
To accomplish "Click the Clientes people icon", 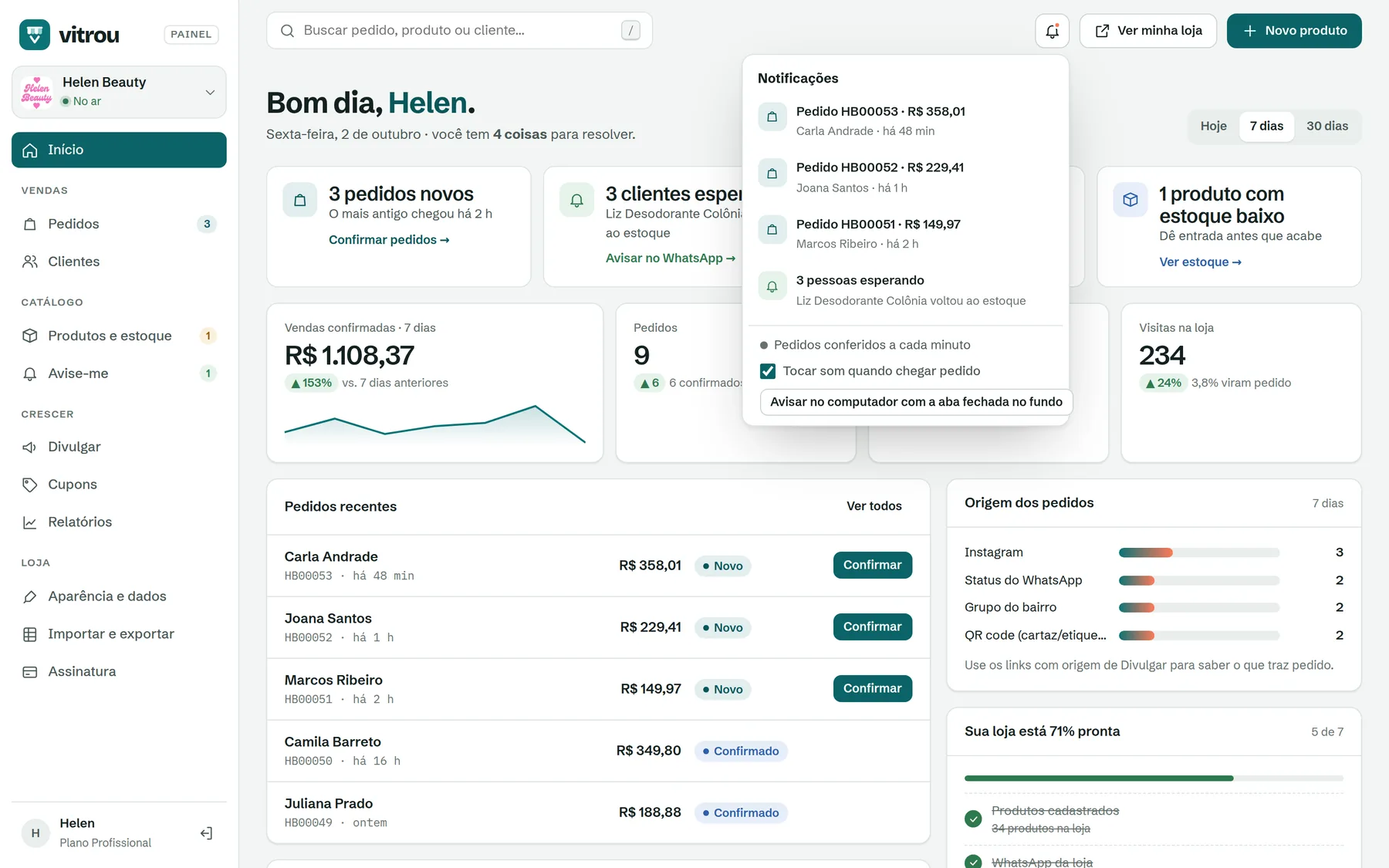I will [x=30, y=262].
